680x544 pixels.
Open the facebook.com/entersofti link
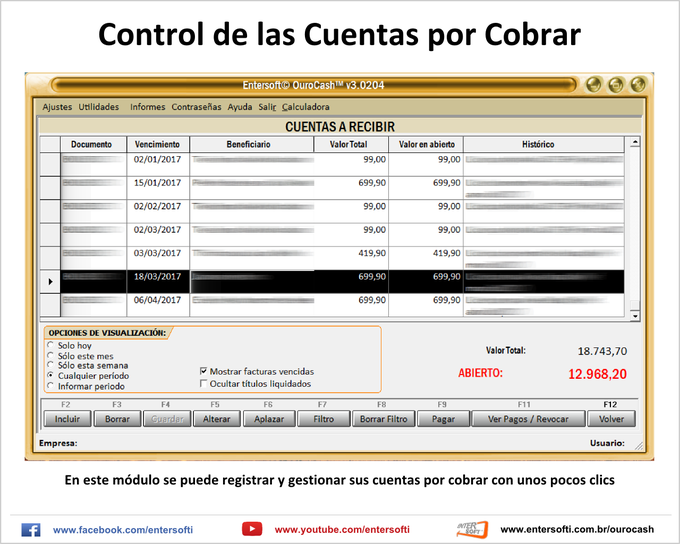(x=123, y=530)
